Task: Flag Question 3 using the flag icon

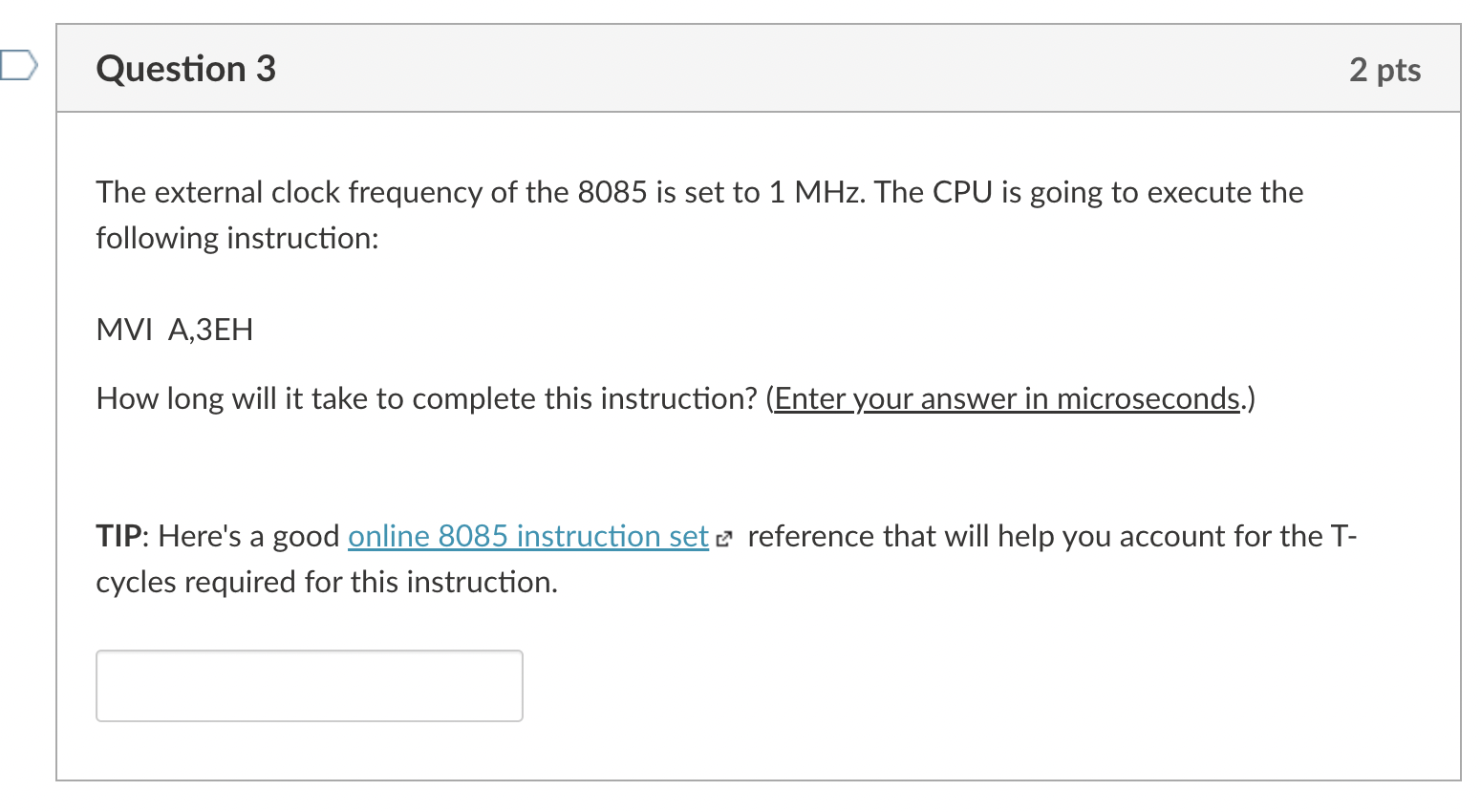Action: [17, 66]
